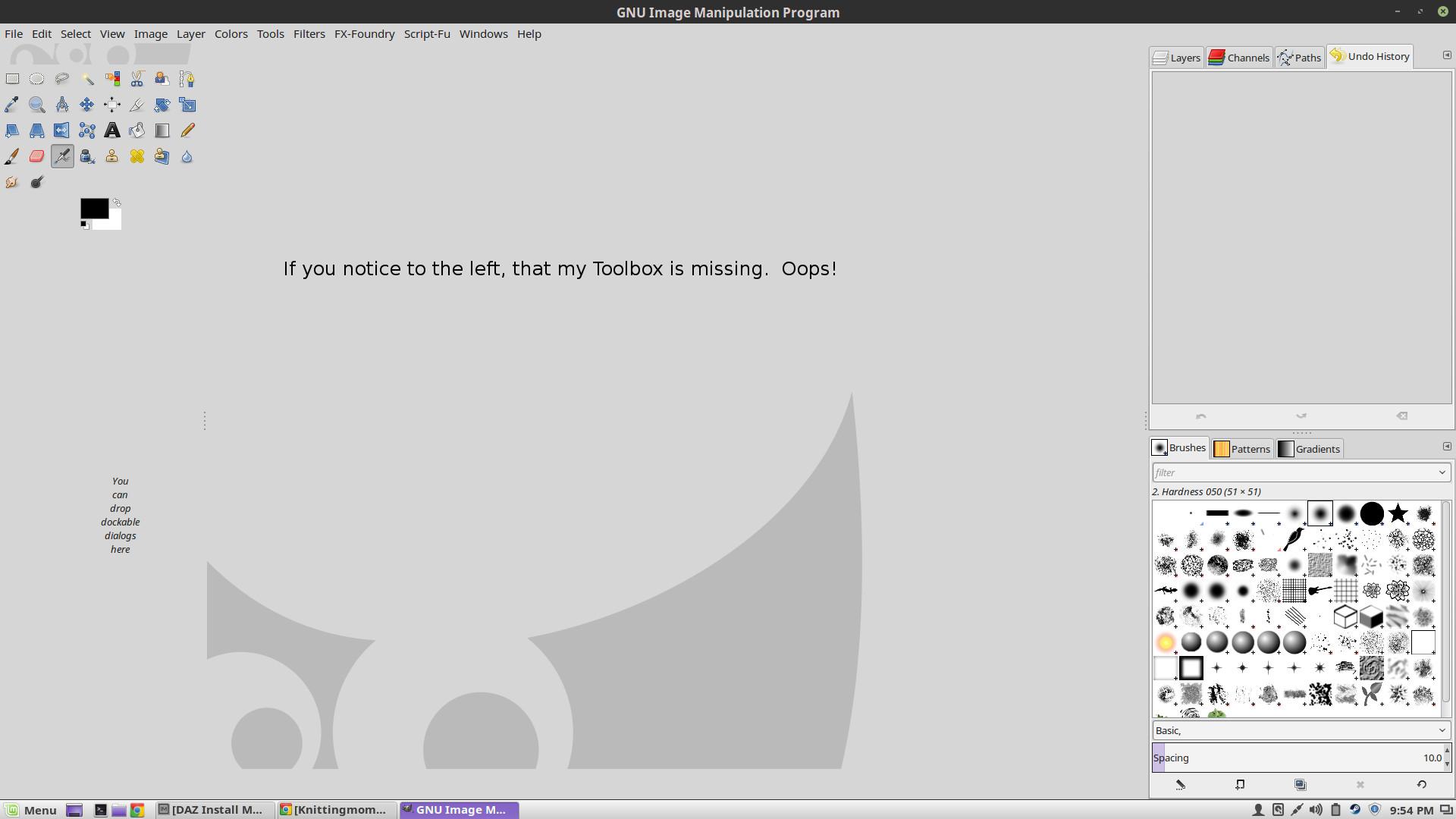
Task: Activate the Text tool
Action: pyautogui.click(x=112, y=130)
